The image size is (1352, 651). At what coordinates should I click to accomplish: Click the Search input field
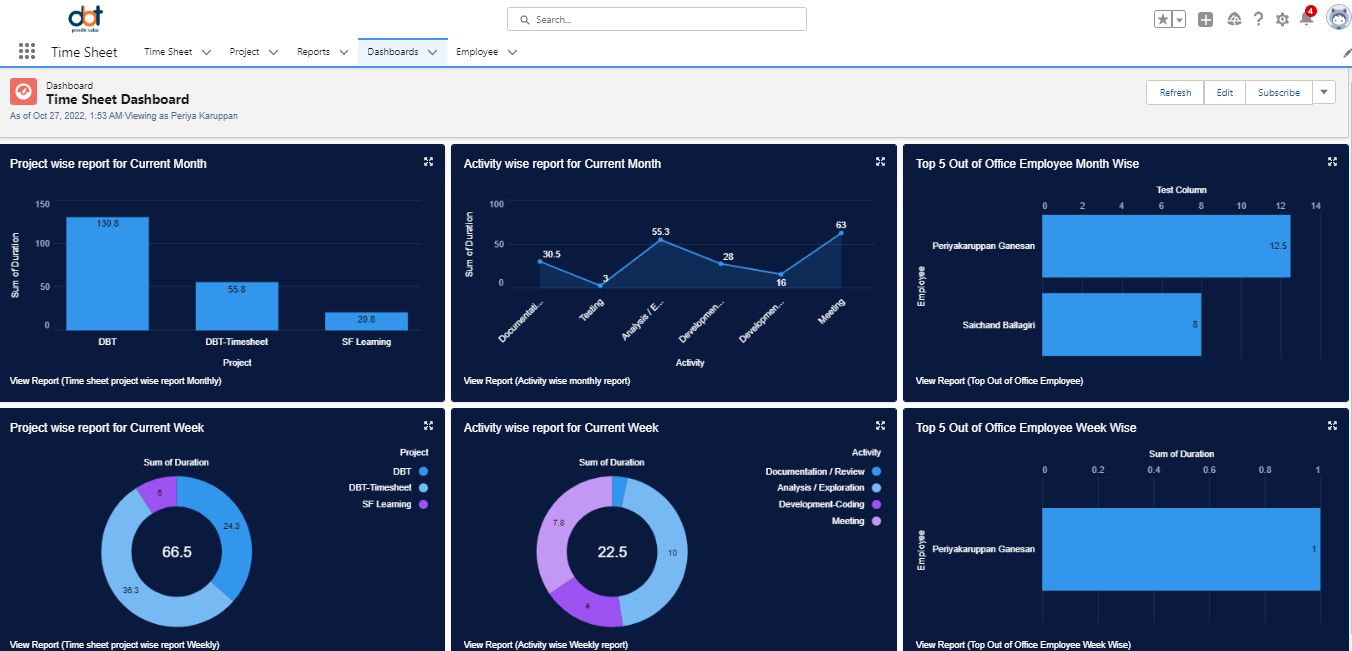point(657,19)
